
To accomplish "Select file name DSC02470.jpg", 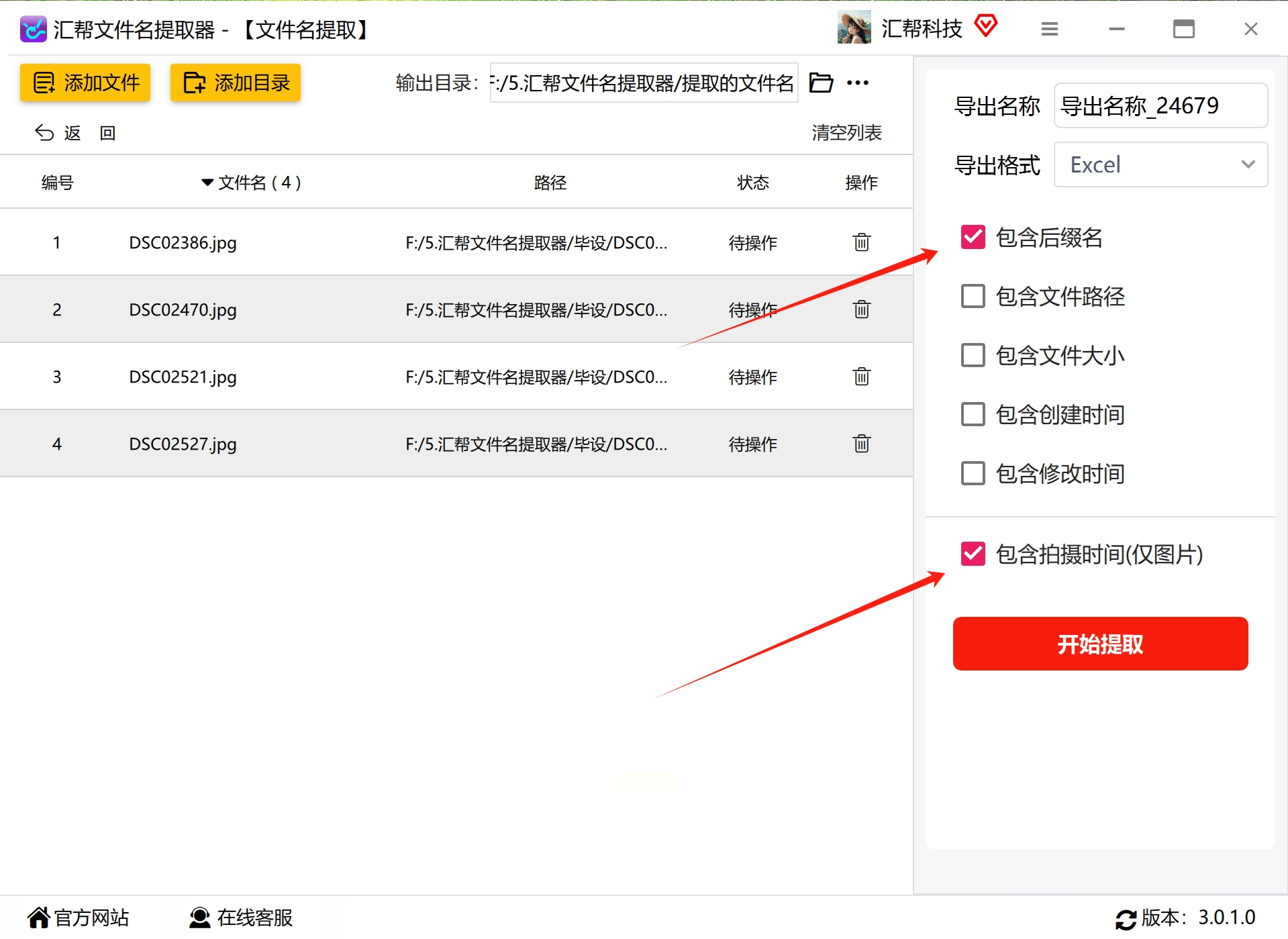I will [183, 309].
